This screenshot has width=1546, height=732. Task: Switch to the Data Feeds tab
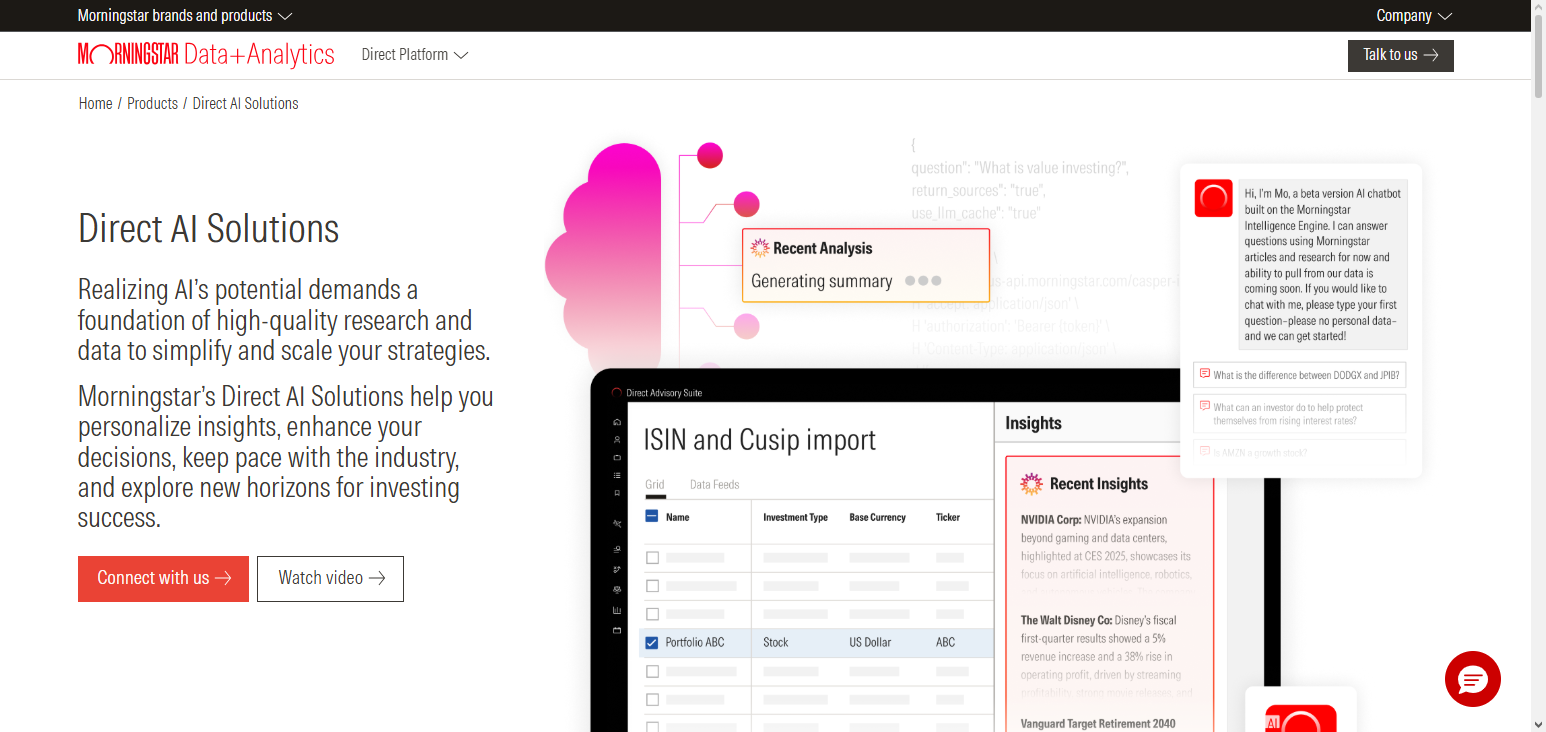[x=712, y=484]
